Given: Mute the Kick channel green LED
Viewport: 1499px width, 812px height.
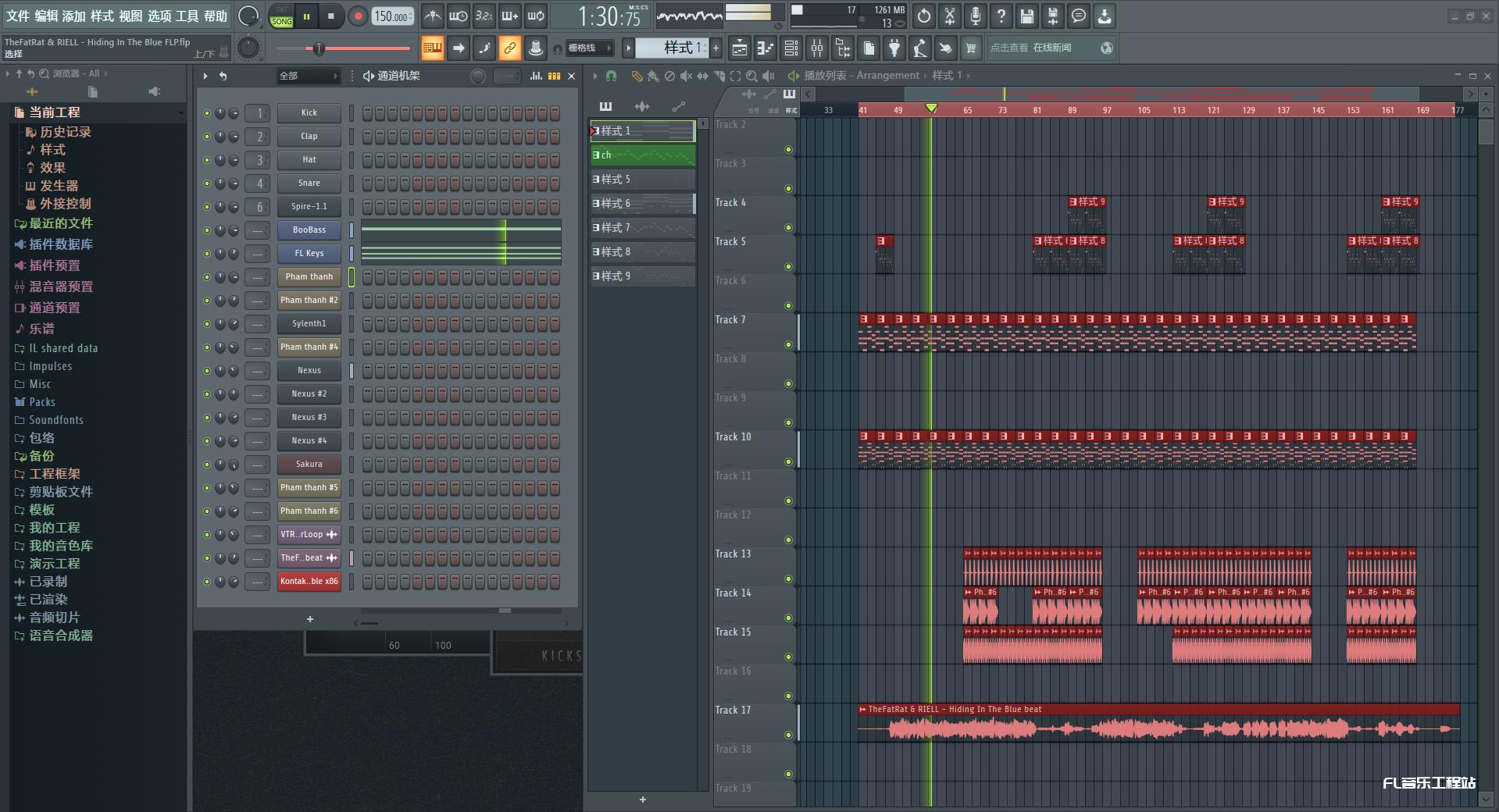Looking at the screenshot, I should point(207,113).
